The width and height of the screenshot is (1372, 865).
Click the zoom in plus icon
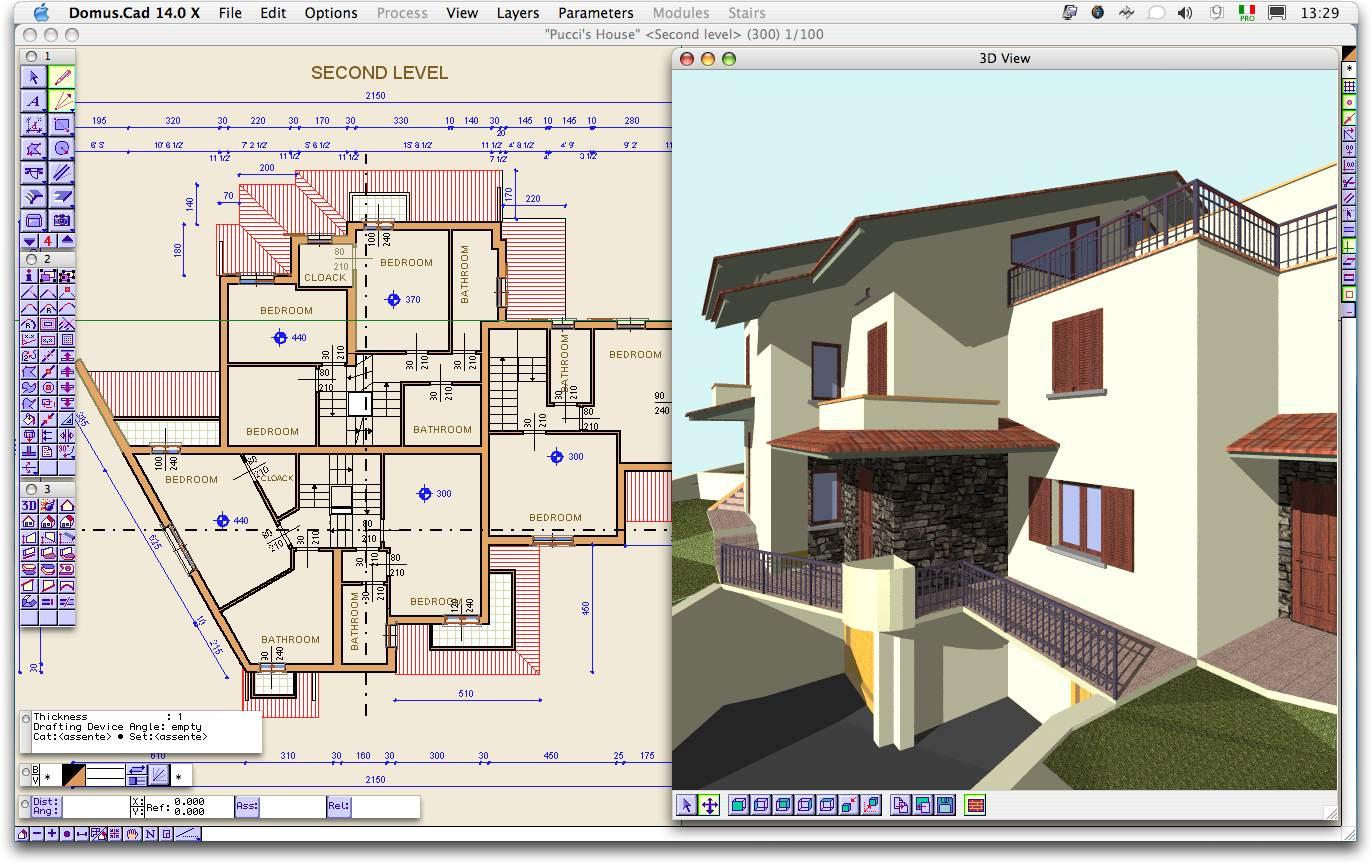click(50, 832)
